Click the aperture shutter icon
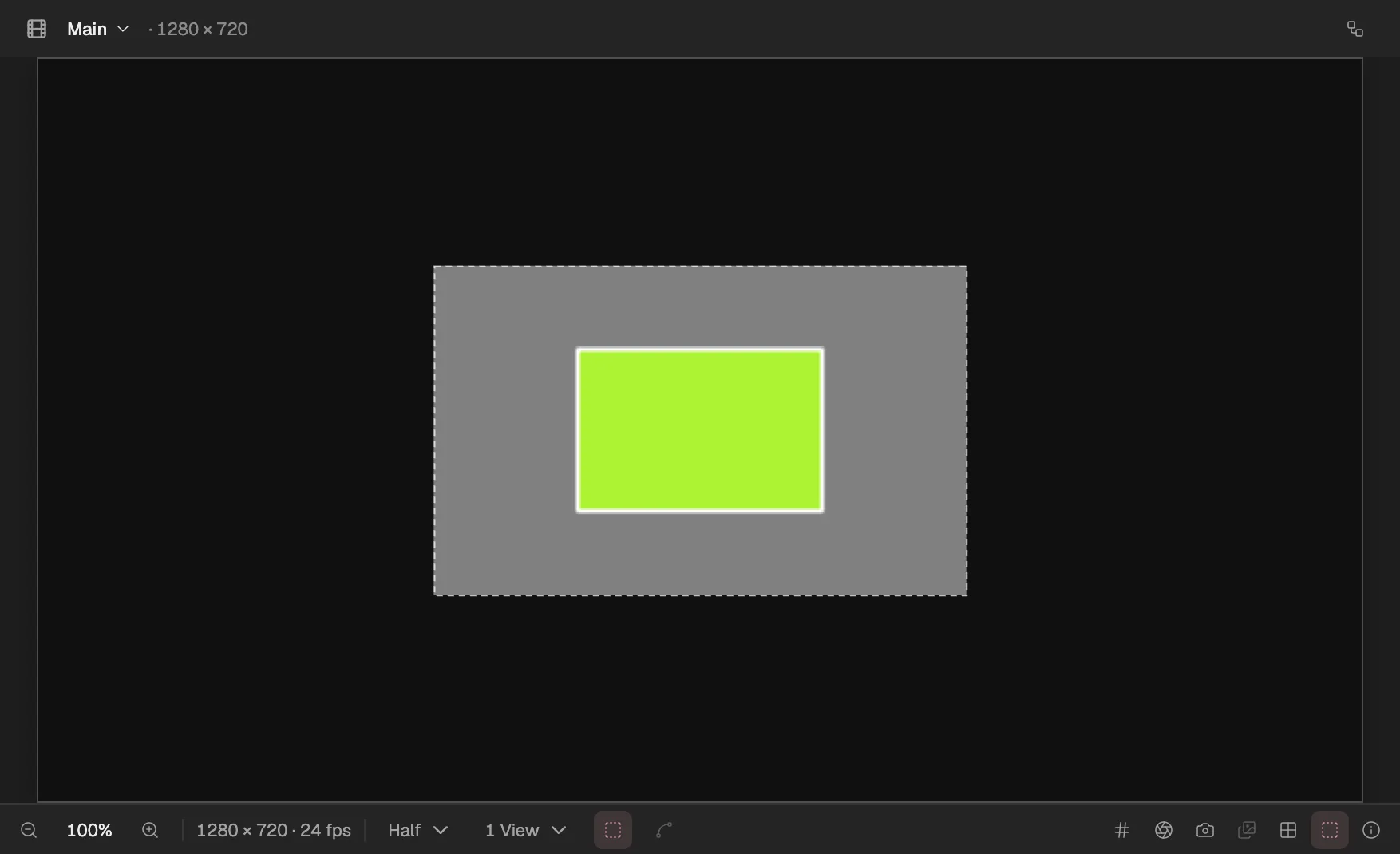The image size is (1400, 854). 1164,830
